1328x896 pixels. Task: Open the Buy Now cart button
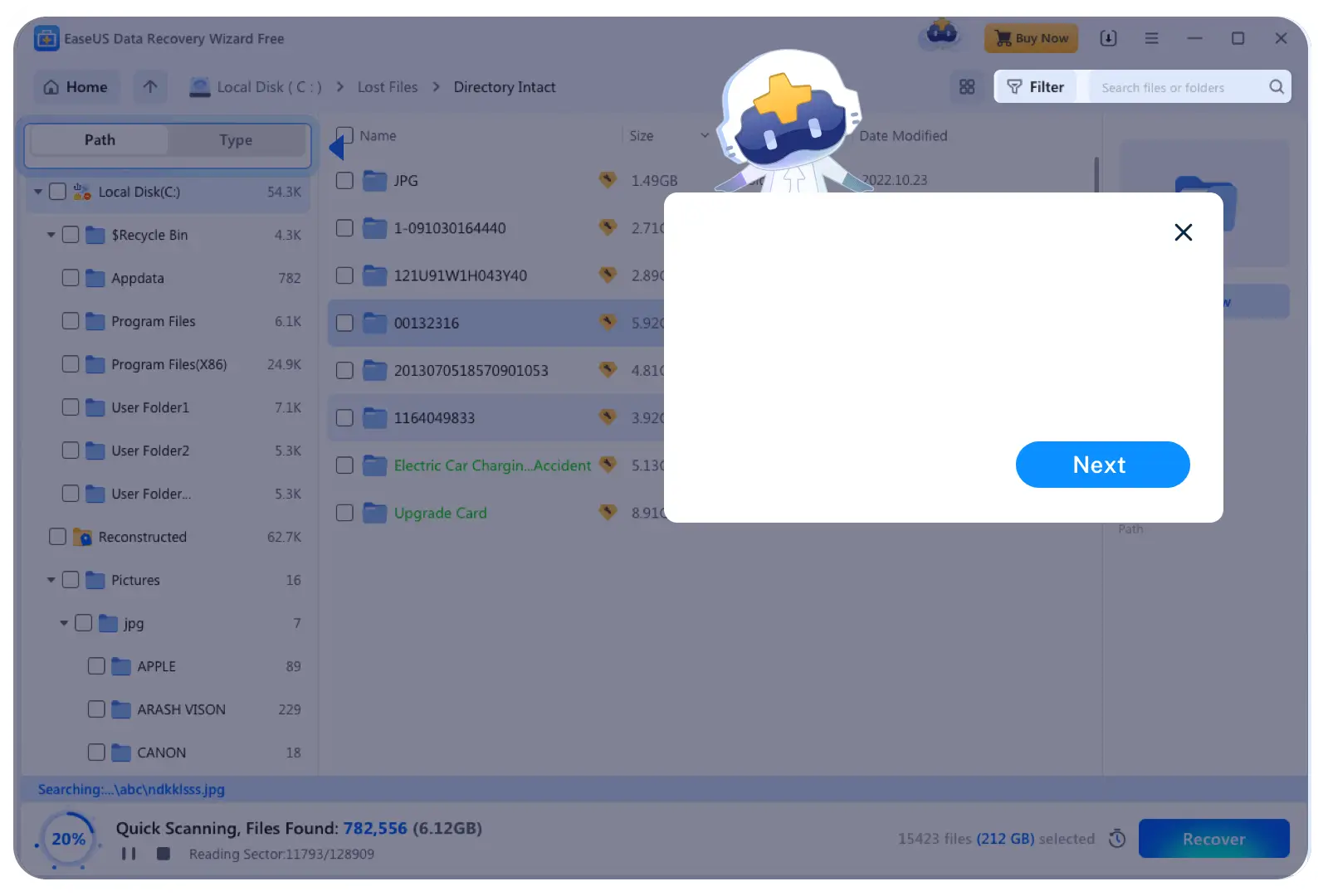[x=1031, y=38]
